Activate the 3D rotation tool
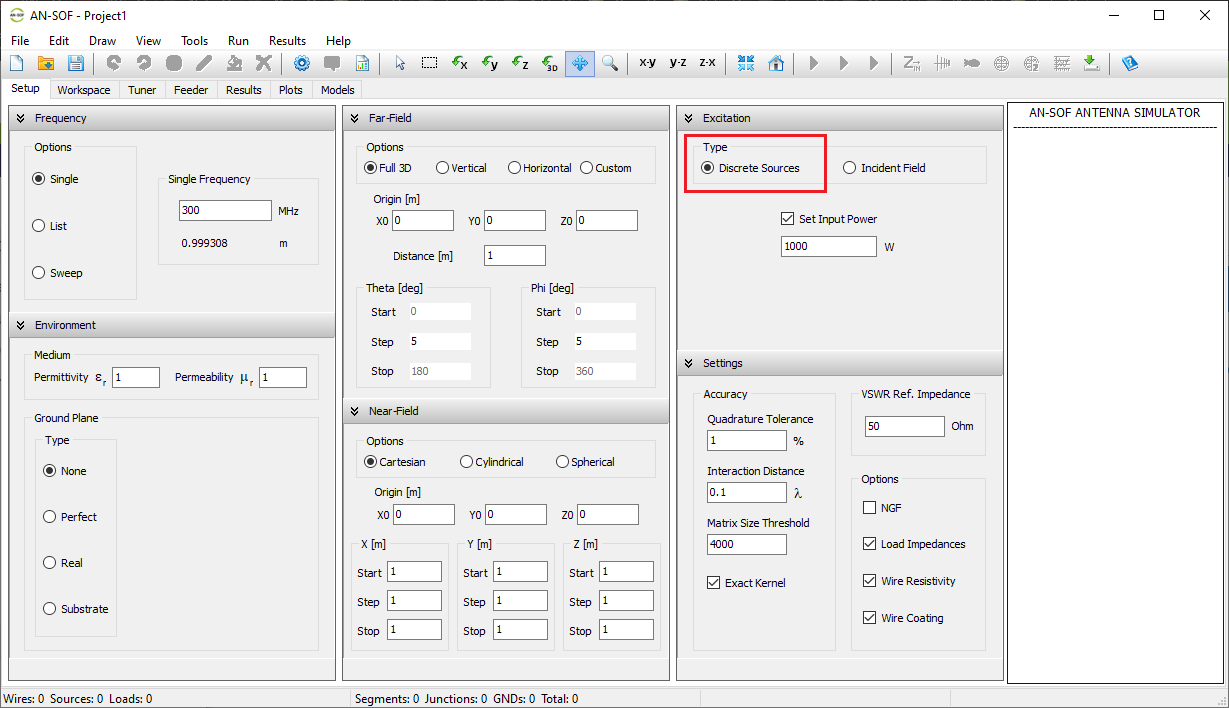 (x=550, y=63)
